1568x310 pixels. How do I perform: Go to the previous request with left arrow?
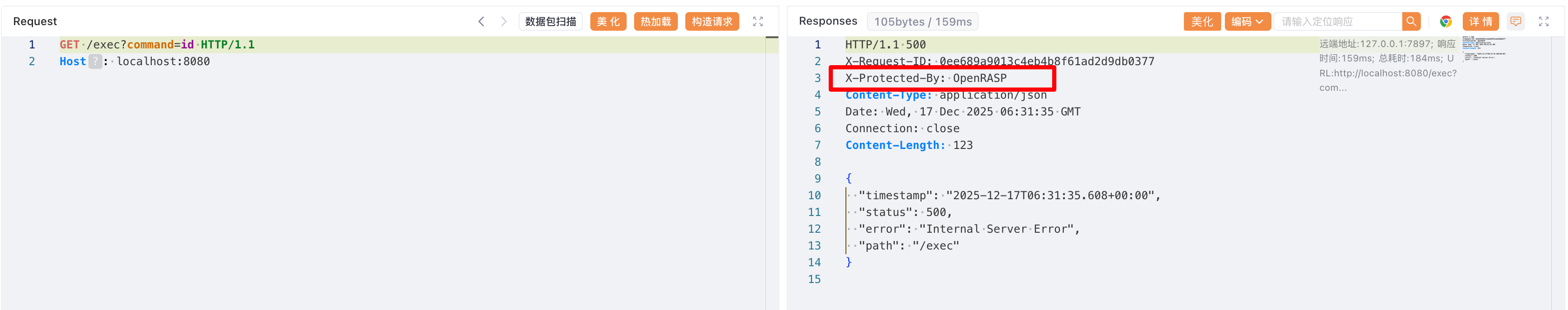(481, 21)
